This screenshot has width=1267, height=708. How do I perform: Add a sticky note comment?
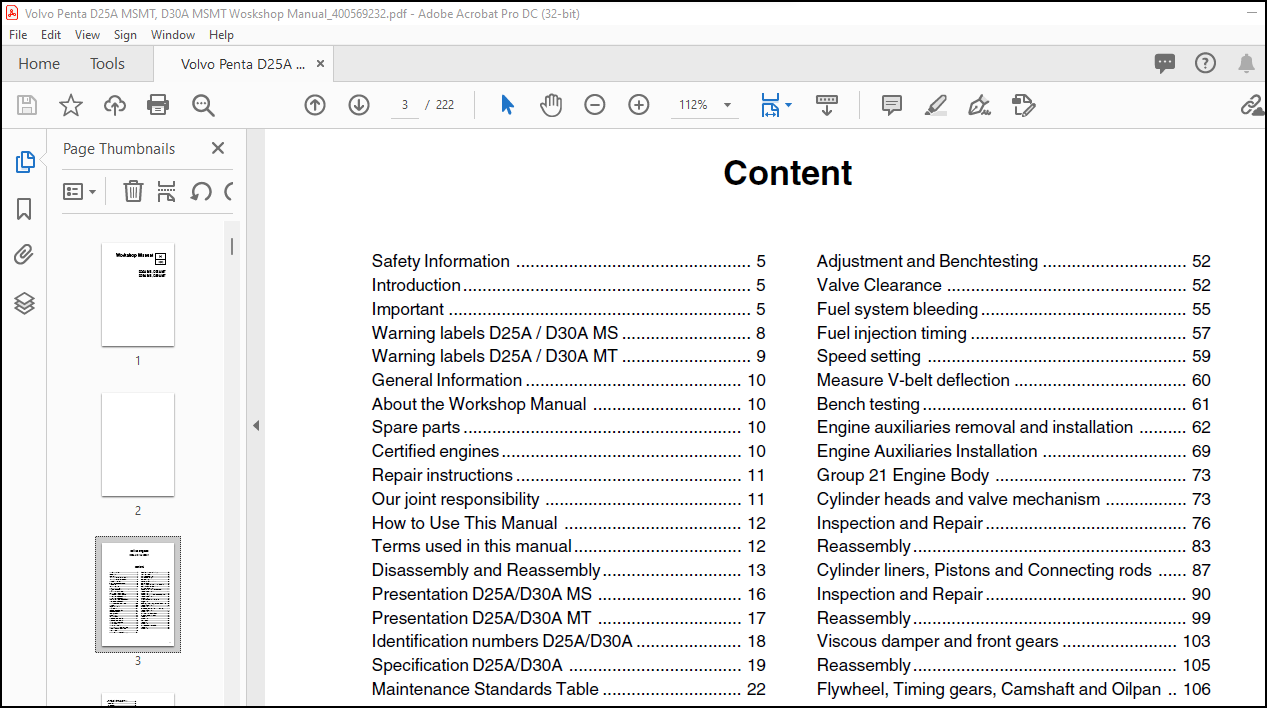pyautogui.click(x=892, y=105)
